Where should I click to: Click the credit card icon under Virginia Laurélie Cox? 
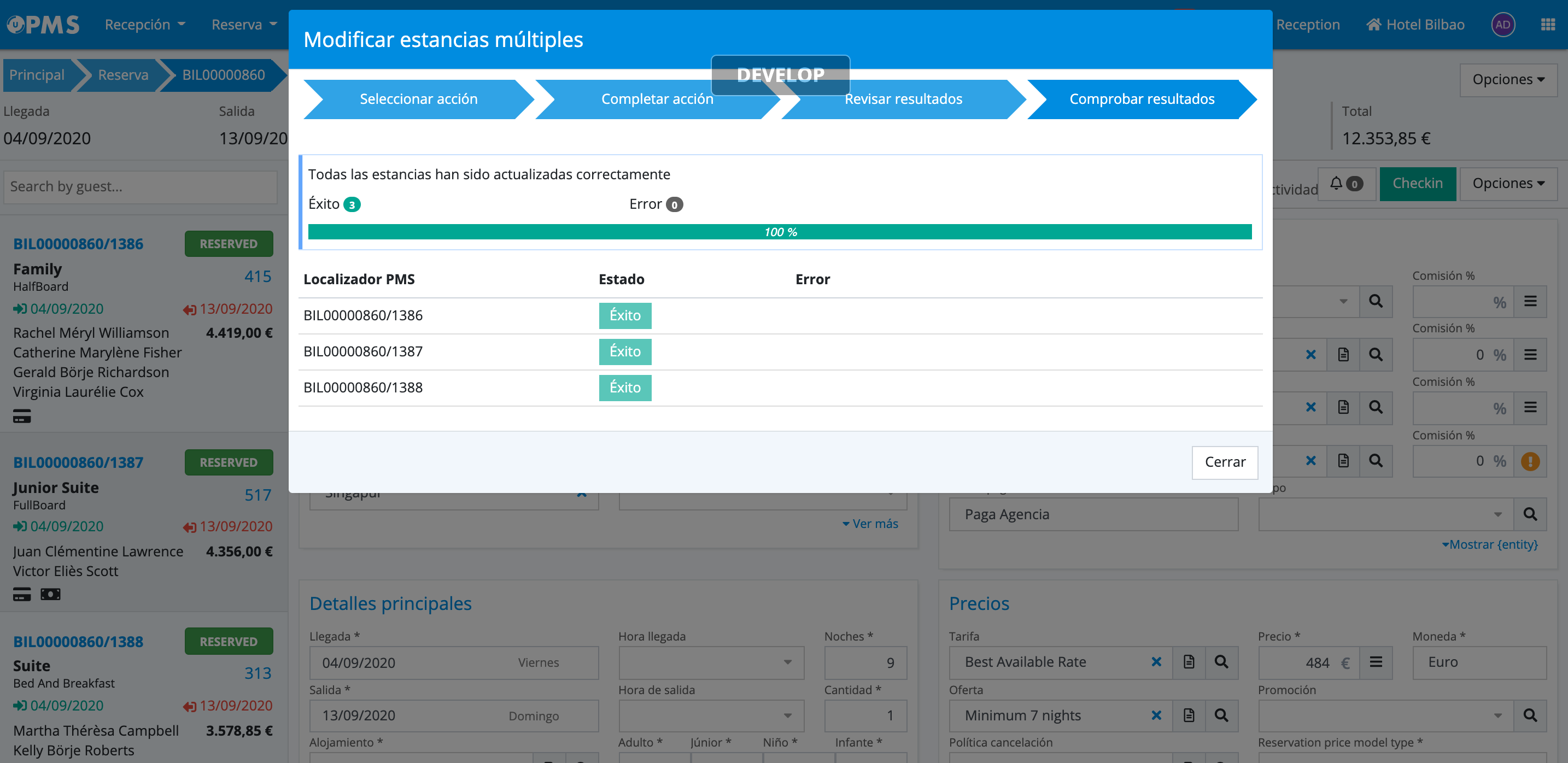click(22, 417)
